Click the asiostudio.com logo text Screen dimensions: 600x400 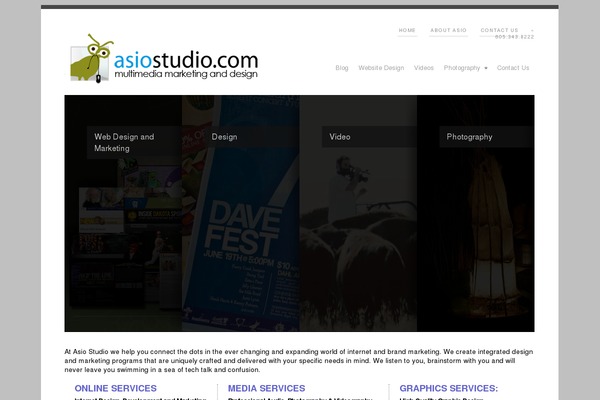pyautogui.click(x=186, y=60)
